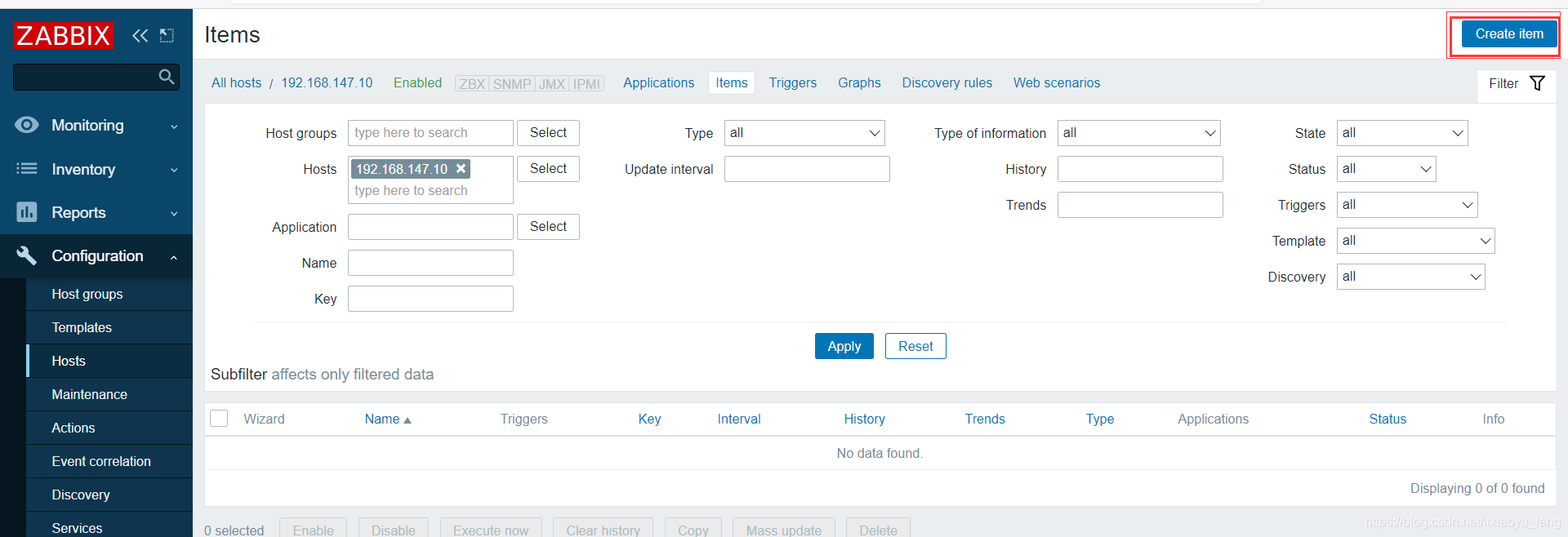Click the sidebar hide (kiosk) icon
The height and width of the screenshot is (537, 1568).
[x=167, y=35]
